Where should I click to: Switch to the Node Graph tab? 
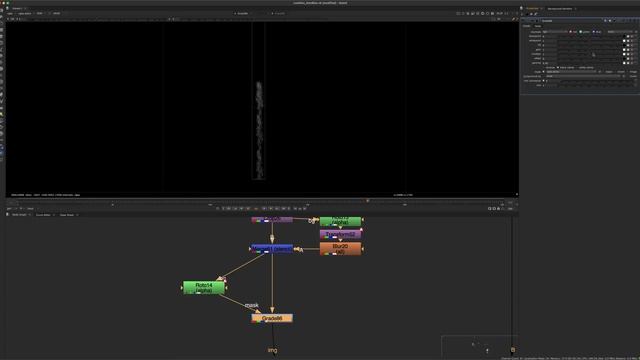tap(19, 215)
